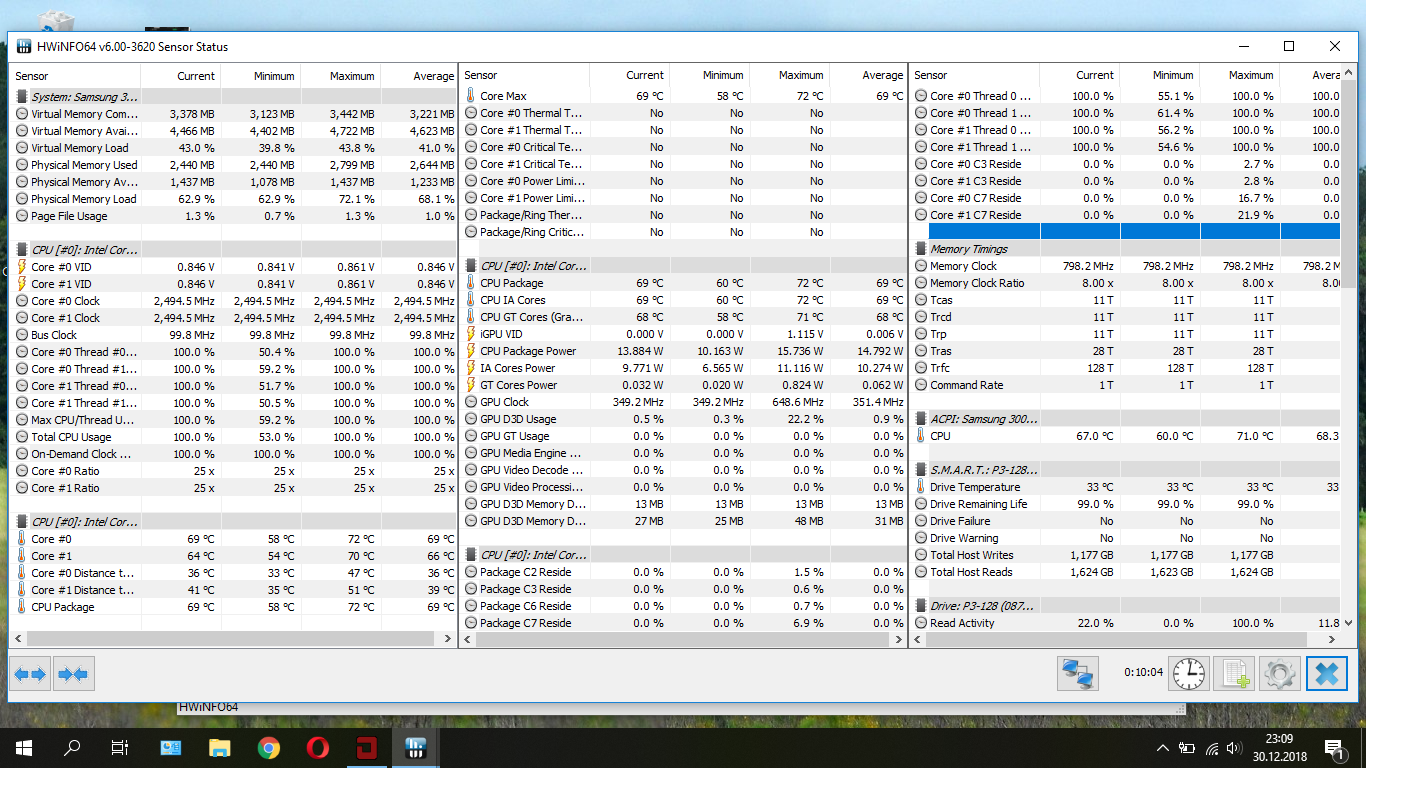Open Google Chrome from the taskbar

[268, 748]
